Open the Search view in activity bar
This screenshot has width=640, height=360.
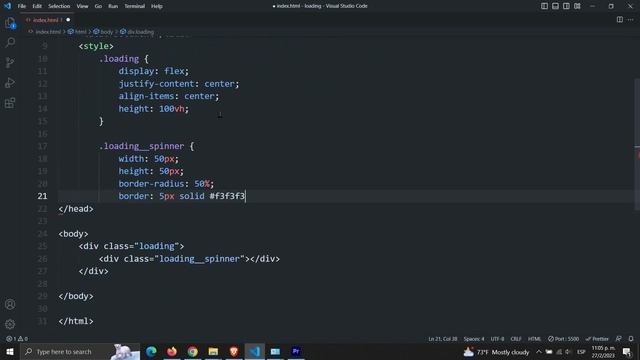pyautogui.click(x=10, y=42)
